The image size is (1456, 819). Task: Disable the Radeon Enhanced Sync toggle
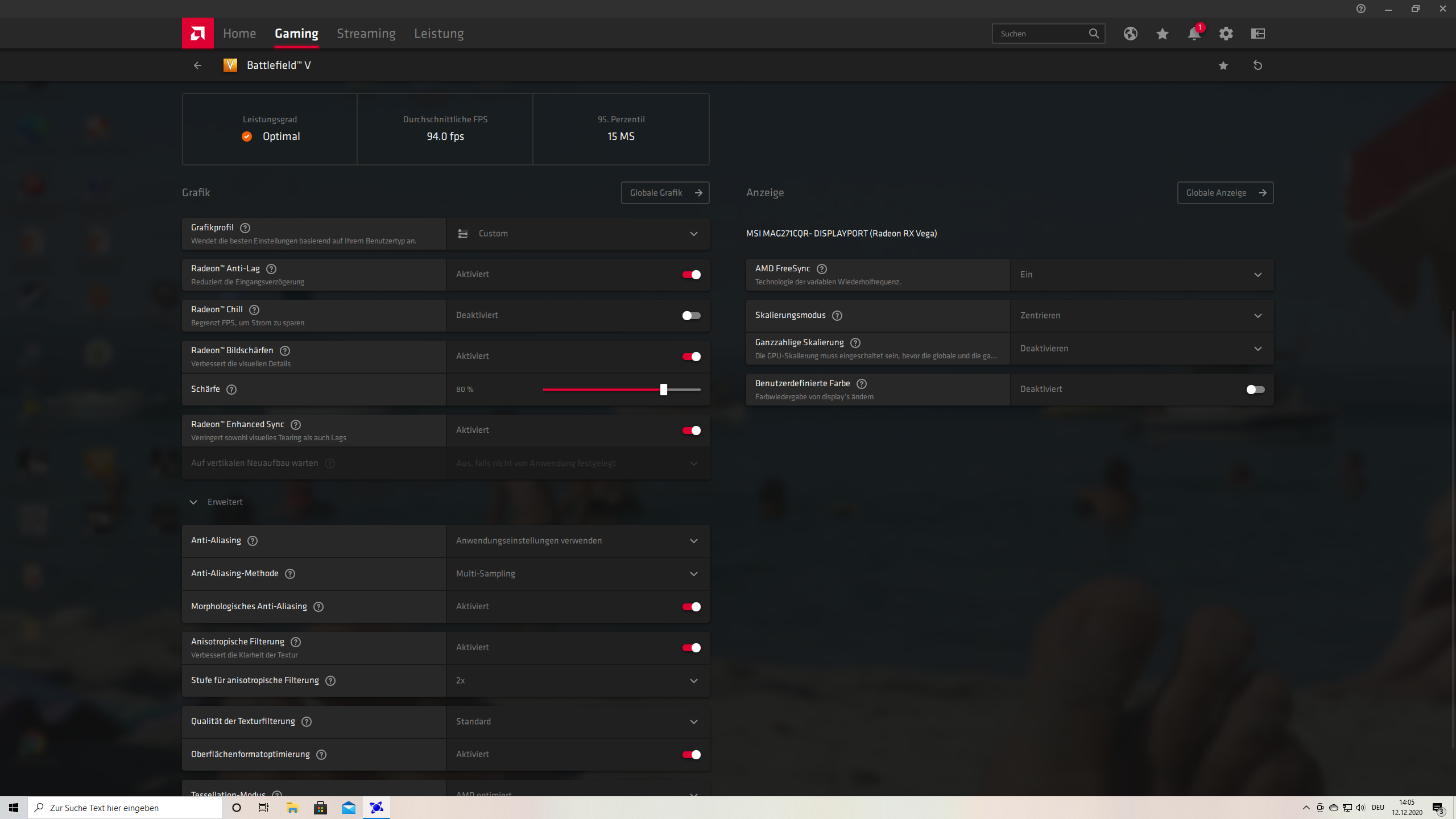(691, 431)
